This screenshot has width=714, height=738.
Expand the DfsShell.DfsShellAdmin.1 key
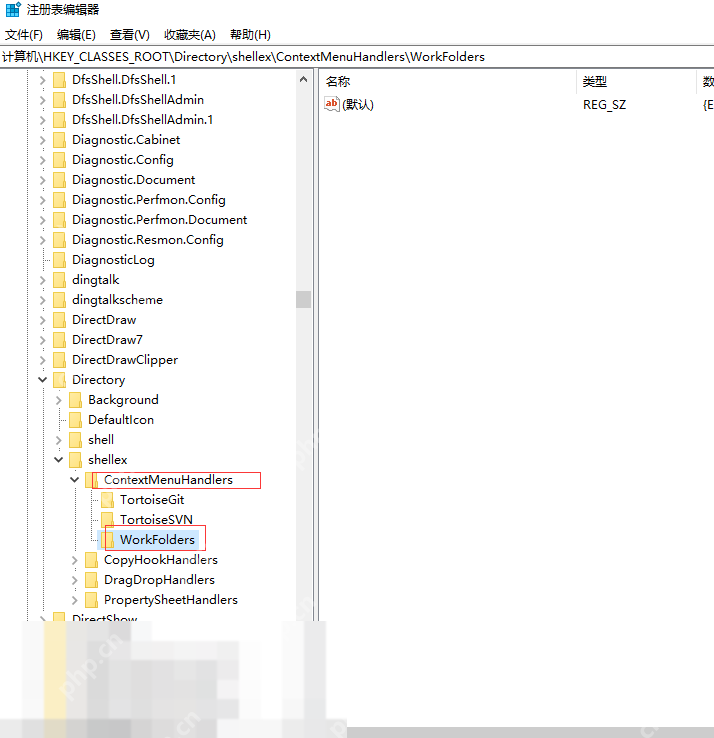tap(43, 120)
